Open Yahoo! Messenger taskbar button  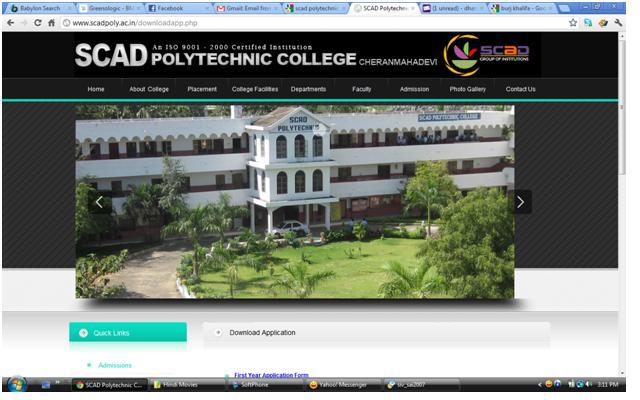pos(343,384)
